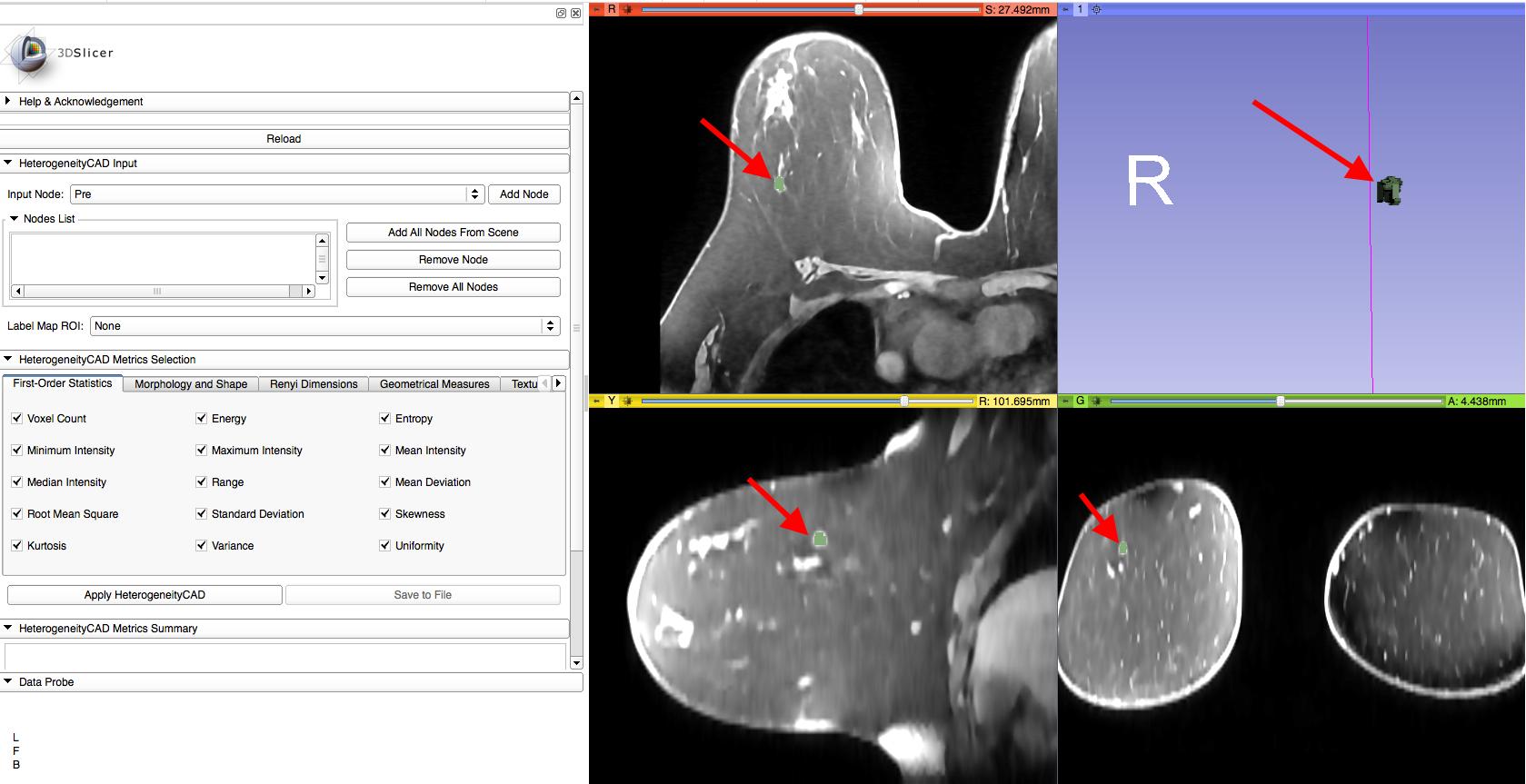Click Add All Nodes From Scene
The width and height of the screenshot is (1526, 784).
(x=453, y=233)
